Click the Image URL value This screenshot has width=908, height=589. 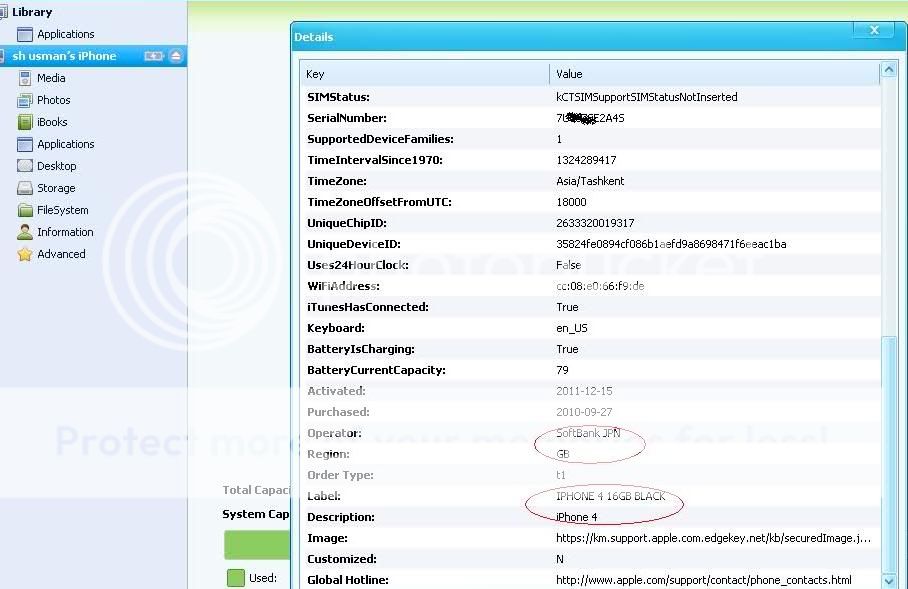pos(713,538)
